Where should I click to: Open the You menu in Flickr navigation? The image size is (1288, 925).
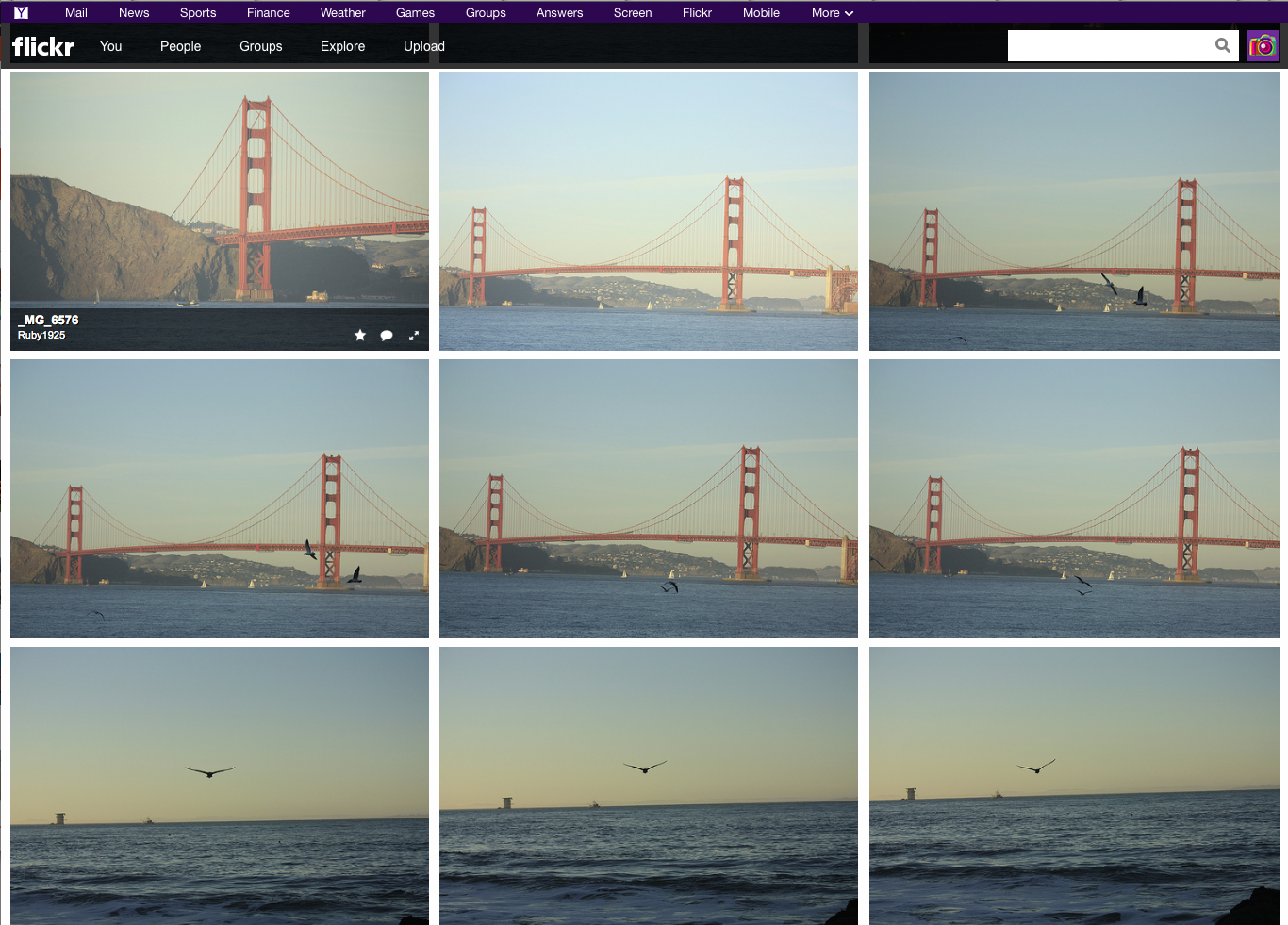click(x=111, y=46)
